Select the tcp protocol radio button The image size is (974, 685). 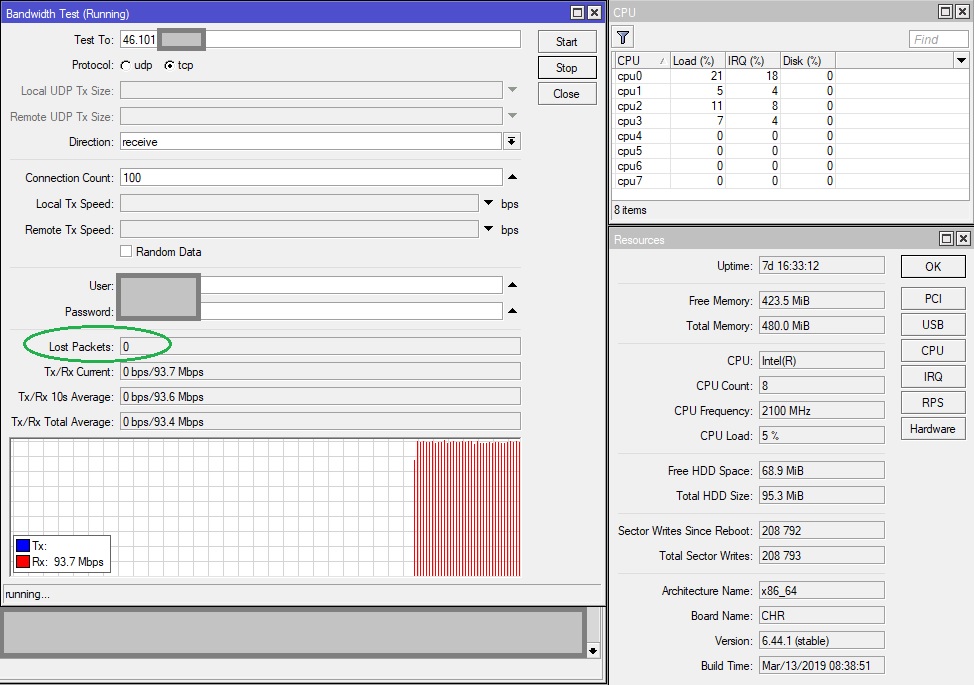(x=169, y=65)
